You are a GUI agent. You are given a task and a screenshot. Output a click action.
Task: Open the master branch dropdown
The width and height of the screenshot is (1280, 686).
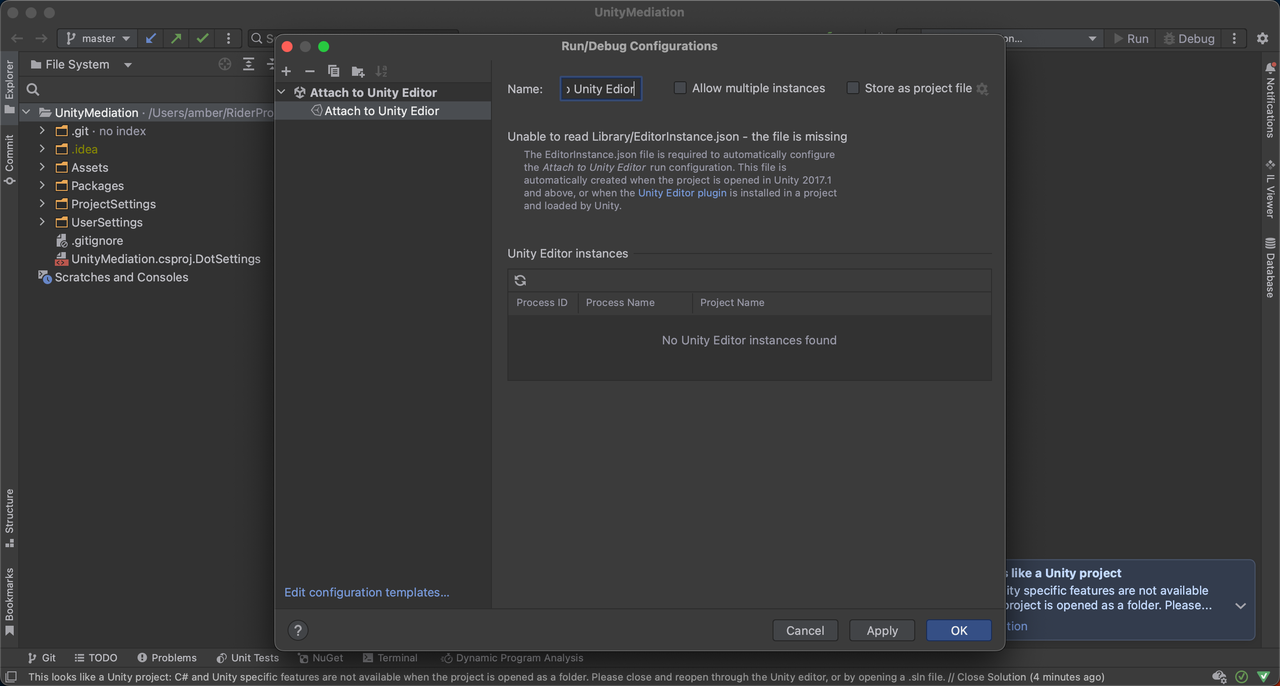point(97,38)
